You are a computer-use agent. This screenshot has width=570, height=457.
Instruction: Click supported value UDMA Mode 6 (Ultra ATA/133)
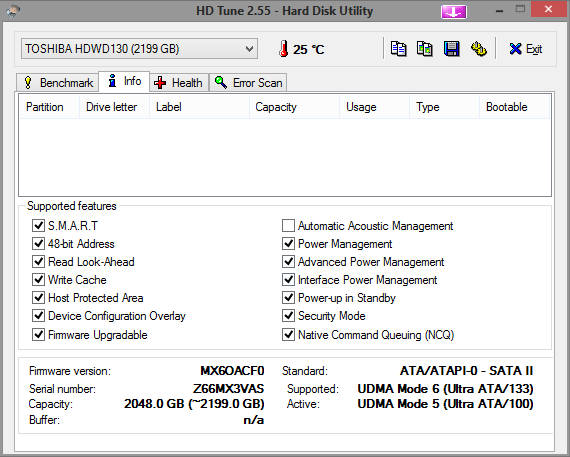click(x=445, y=389)
